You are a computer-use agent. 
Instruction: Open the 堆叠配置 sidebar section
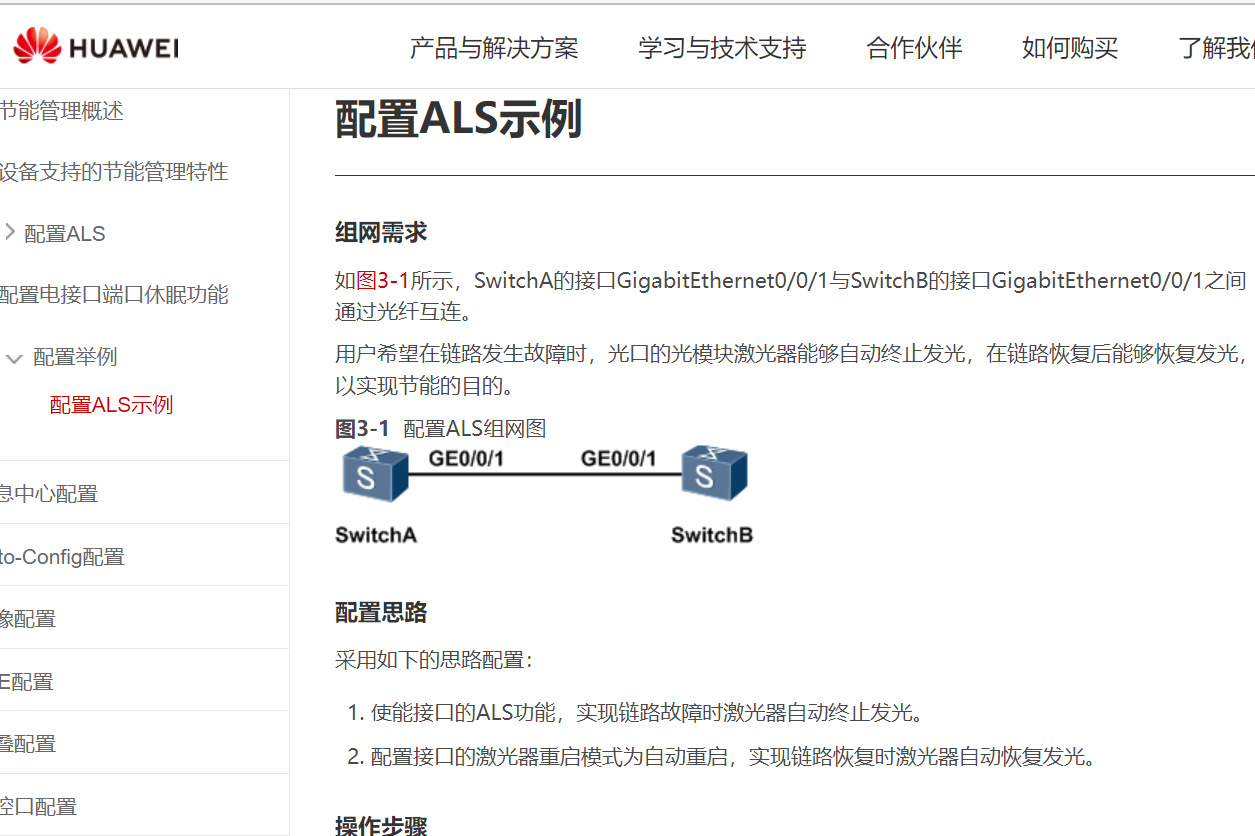(x=28, y=744)
